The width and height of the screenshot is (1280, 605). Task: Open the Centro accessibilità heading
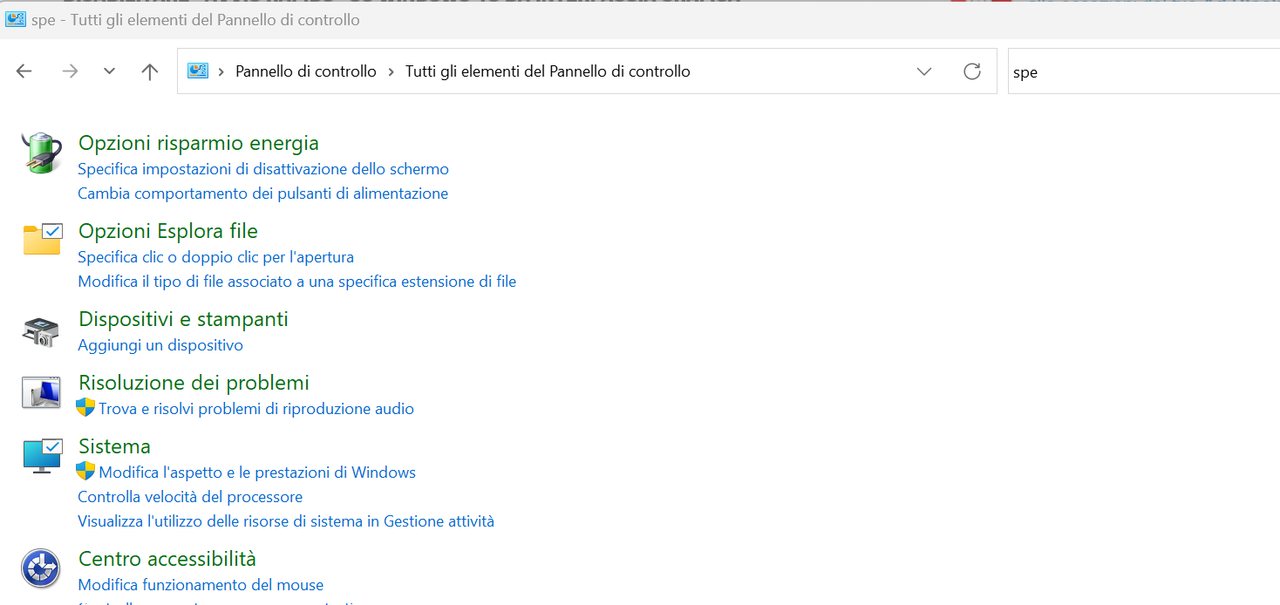(x=168, y=559)
